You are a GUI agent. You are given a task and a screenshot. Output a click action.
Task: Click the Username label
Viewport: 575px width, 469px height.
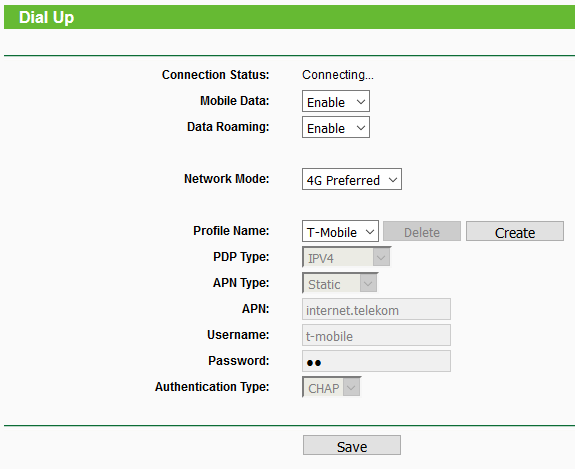tap(238, 335)
